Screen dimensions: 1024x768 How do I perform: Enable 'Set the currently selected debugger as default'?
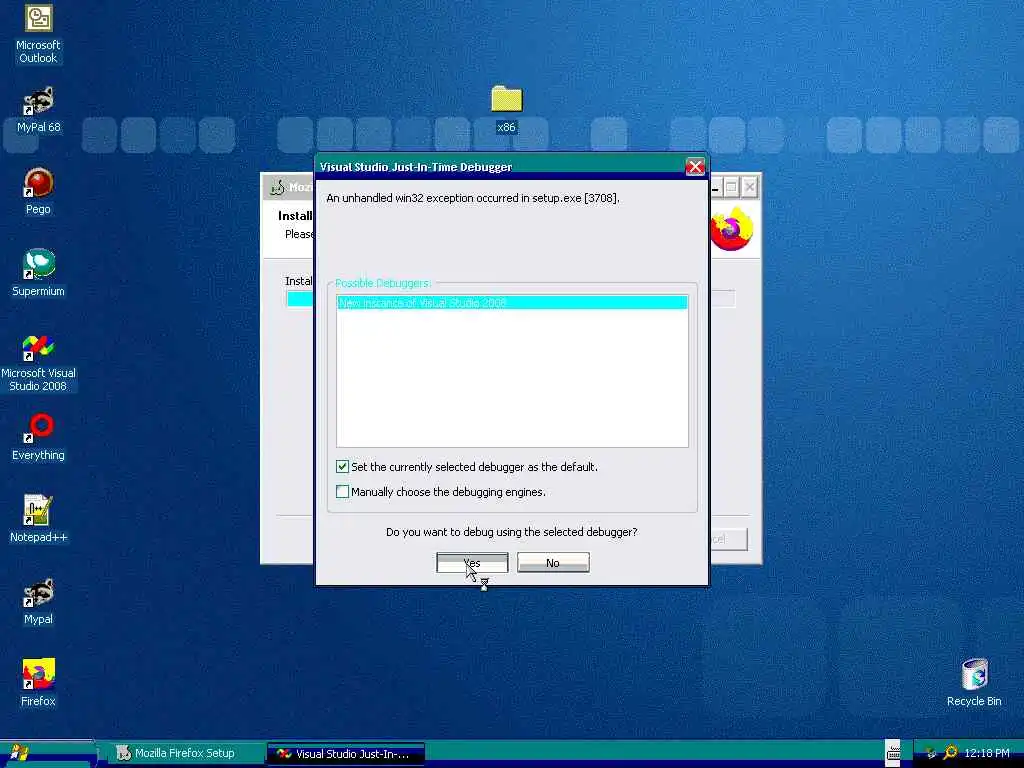pyautogui.click(x=342, y=466)
